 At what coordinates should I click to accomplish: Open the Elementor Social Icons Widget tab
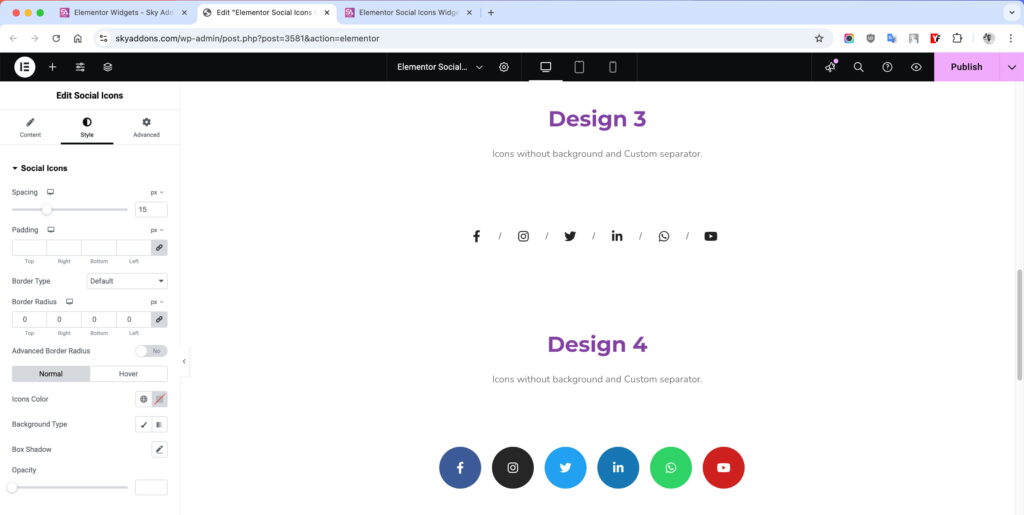[x=407, y=12]
